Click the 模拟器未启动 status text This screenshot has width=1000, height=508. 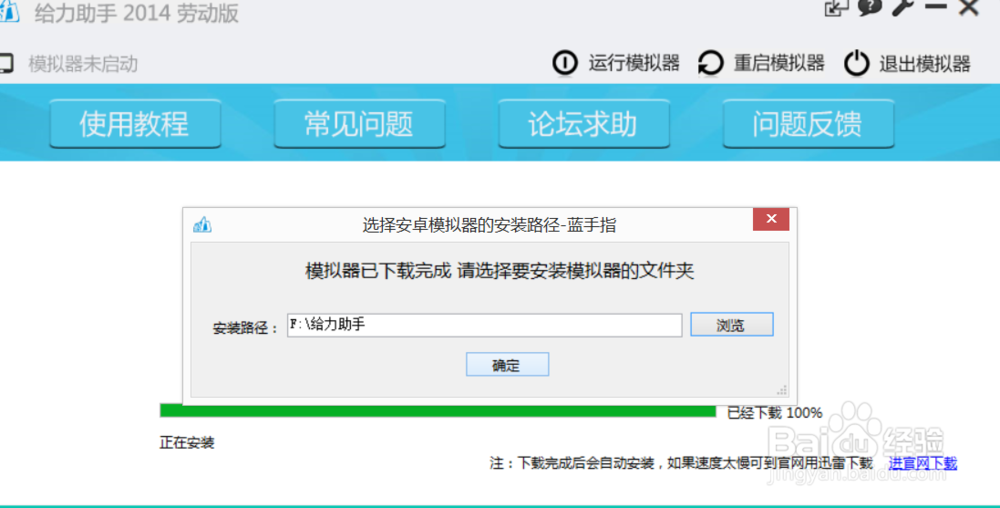point(83,64)
